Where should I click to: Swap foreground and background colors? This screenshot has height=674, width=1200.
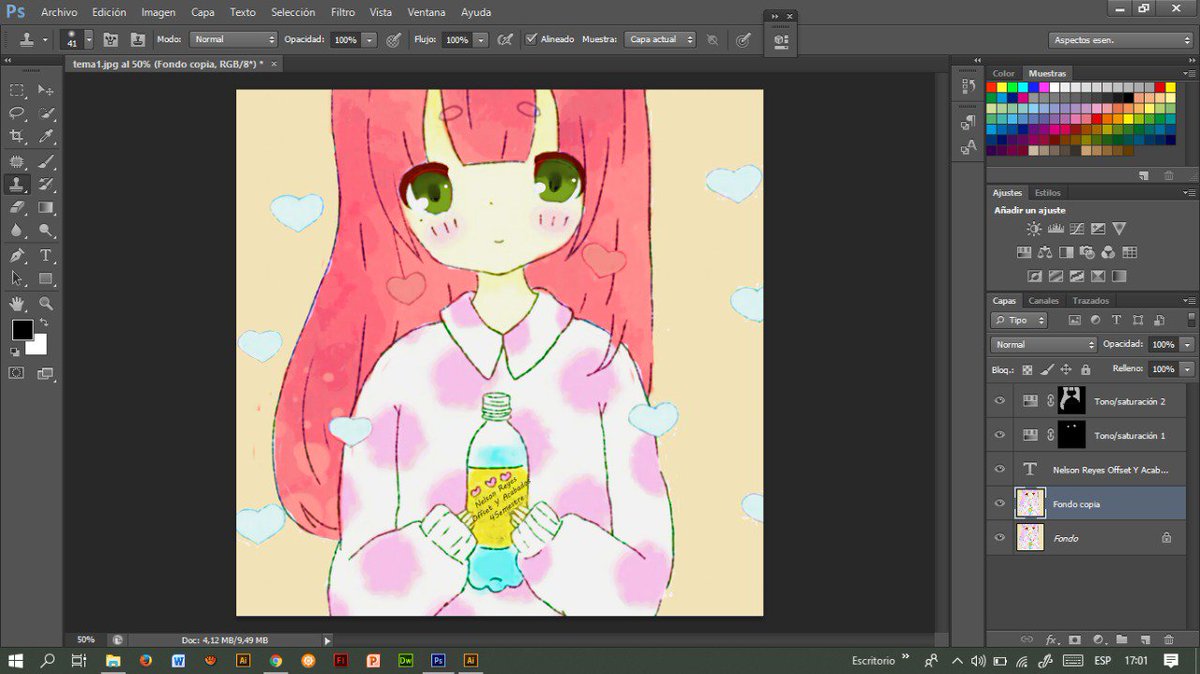44,323
